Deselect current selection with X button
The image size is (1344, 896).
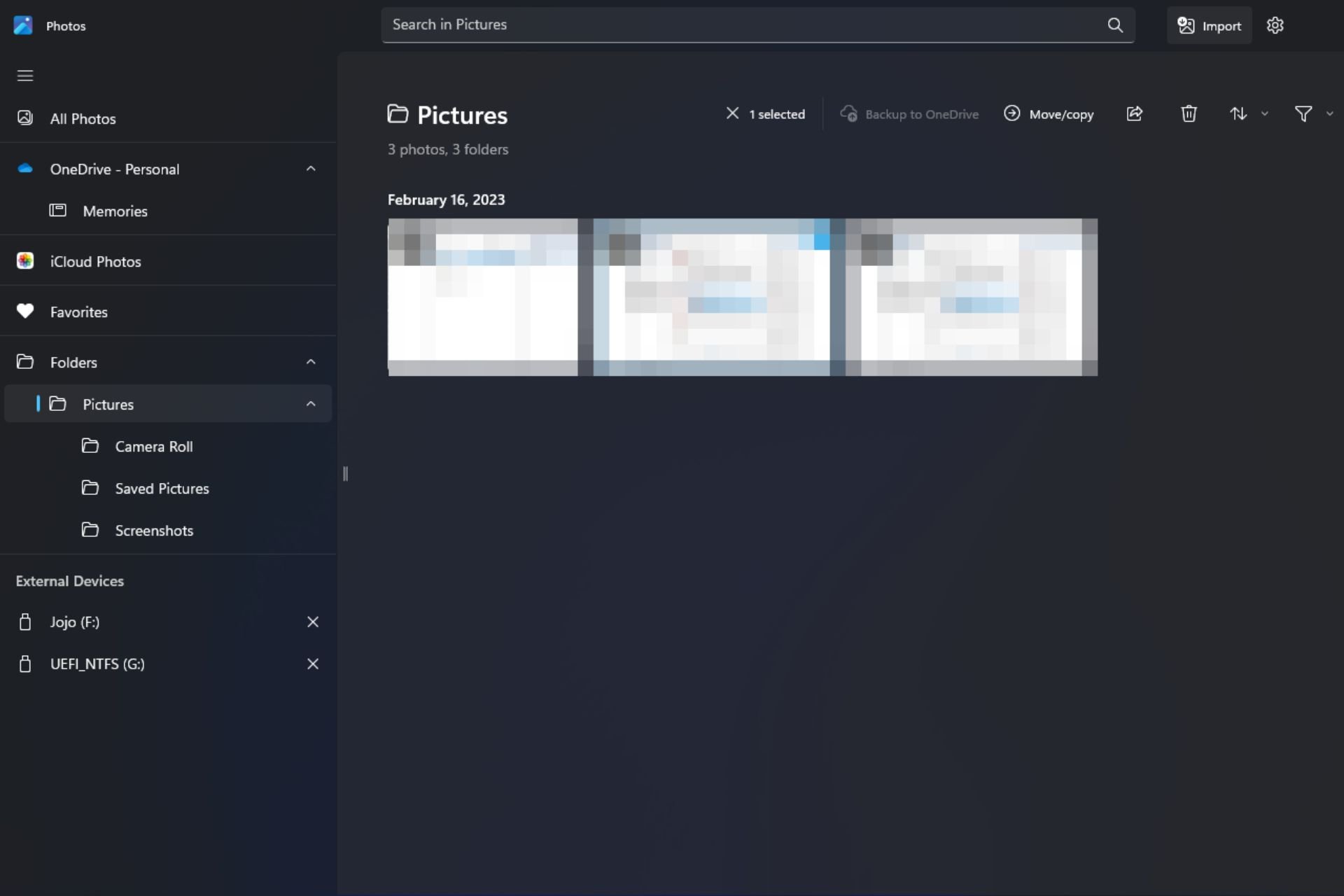[x=732, y=113]
